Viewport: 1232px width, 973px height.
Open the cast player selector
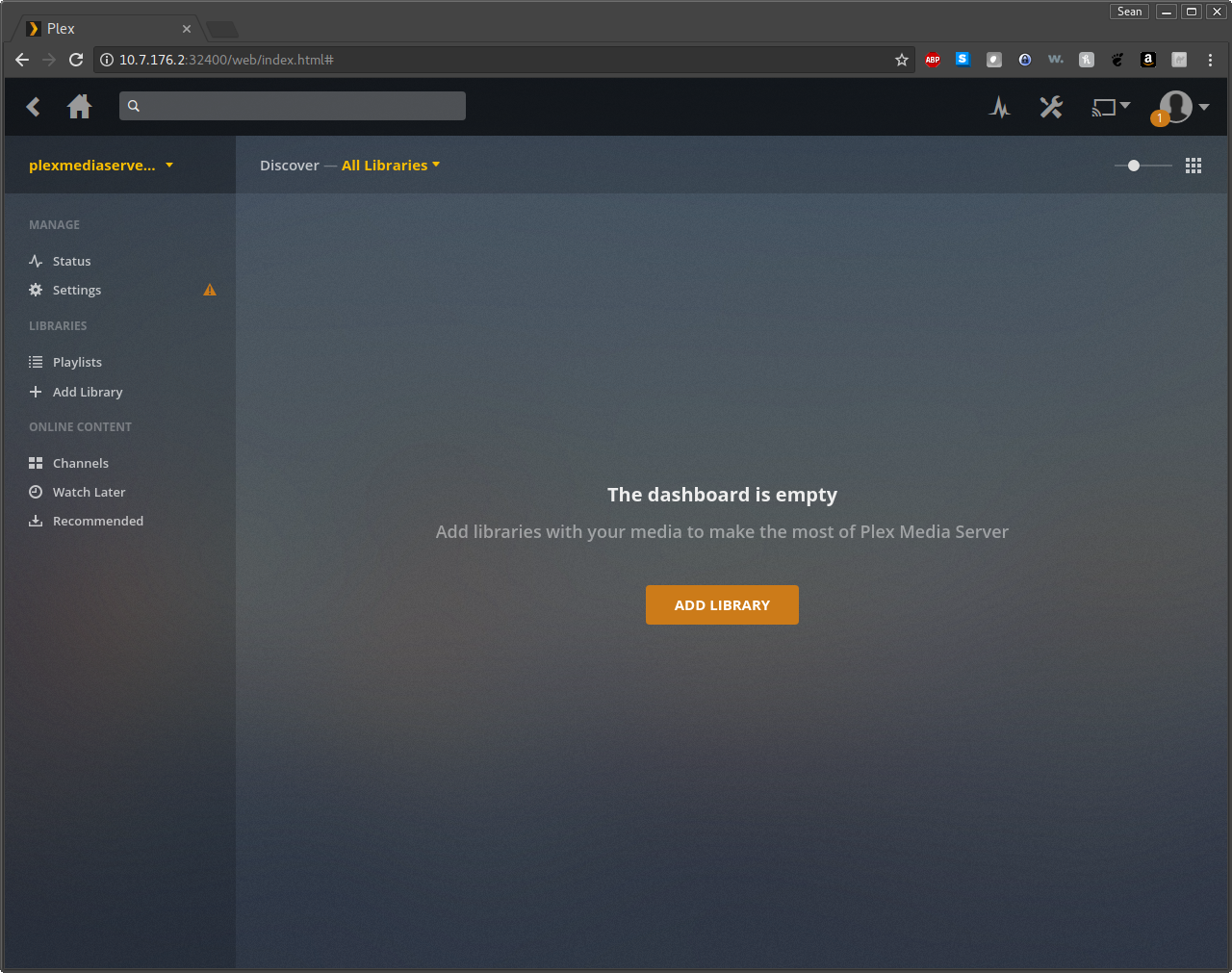click(x=1111, y=107)
